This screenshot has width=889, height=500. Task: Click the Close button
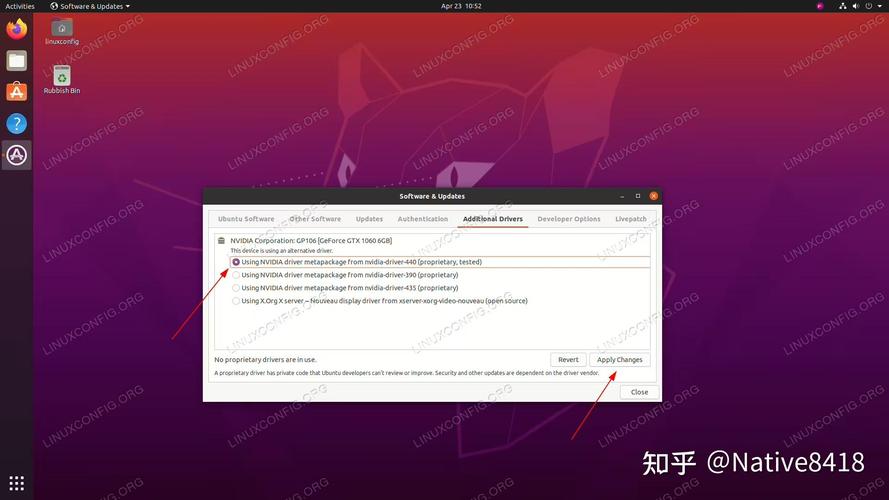639,392
